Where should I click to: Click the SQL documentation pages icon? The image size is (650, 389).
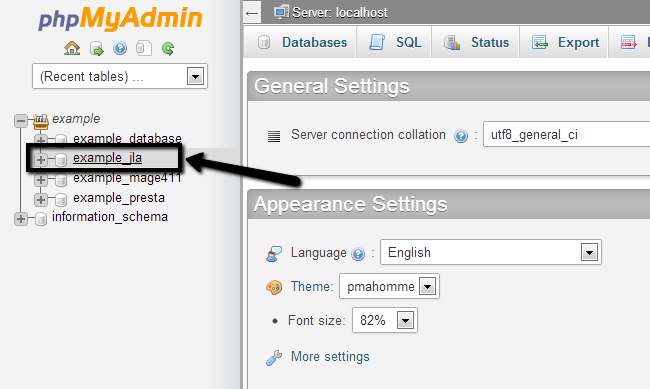coord(144,49)
